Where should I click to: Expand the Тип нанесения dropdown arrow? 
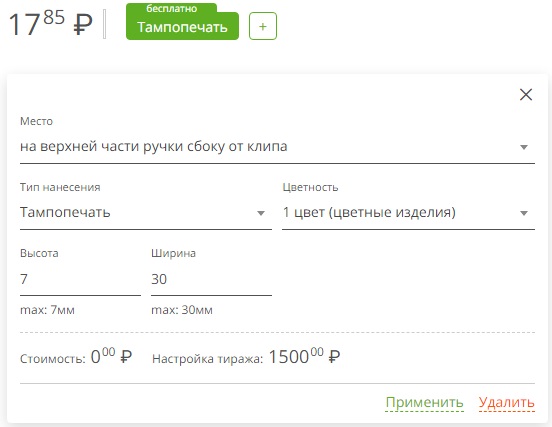click(261, 213)
